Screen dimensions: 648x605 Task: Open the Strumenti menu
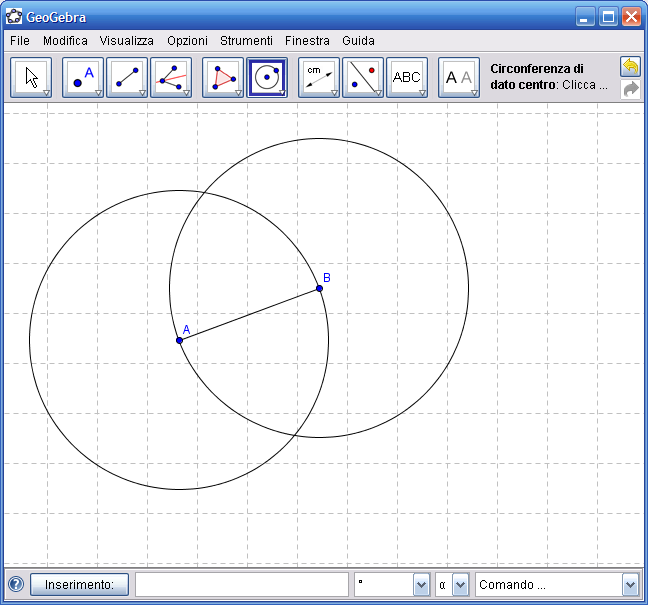pyautogui.click(x=246, y=40)
